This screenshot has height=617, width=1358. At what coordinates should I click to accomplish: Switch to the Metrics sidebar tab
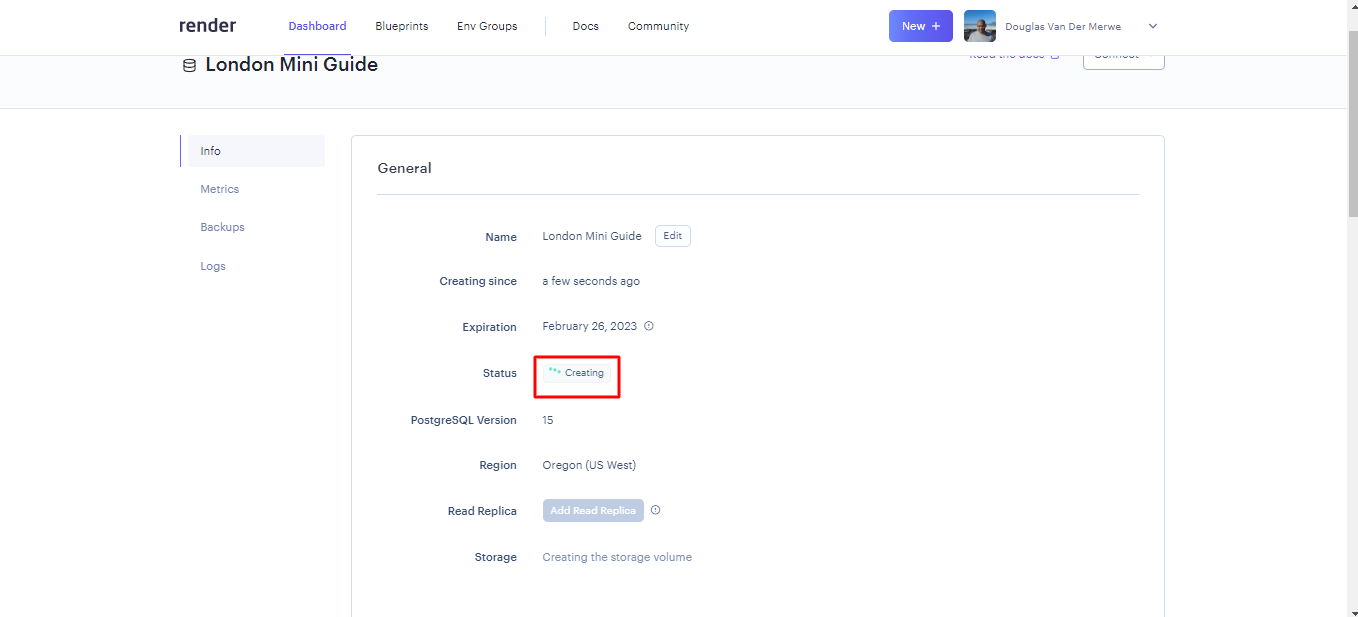pyautogui.click(x=220, y=189)
